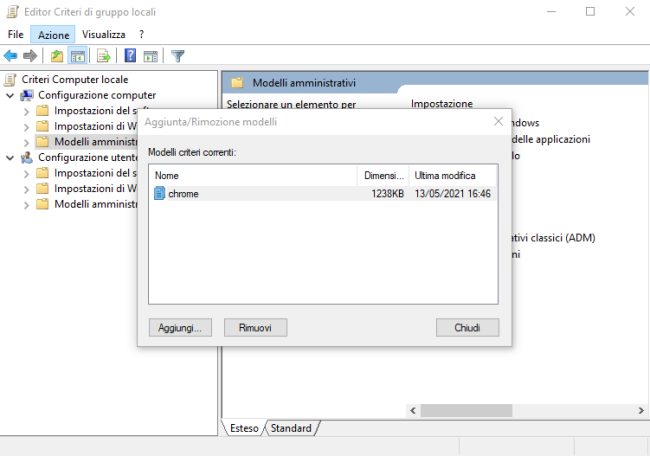Open the Azione menu
The height and width of the screenshot is (456, 650).
(x=54, y=34)
